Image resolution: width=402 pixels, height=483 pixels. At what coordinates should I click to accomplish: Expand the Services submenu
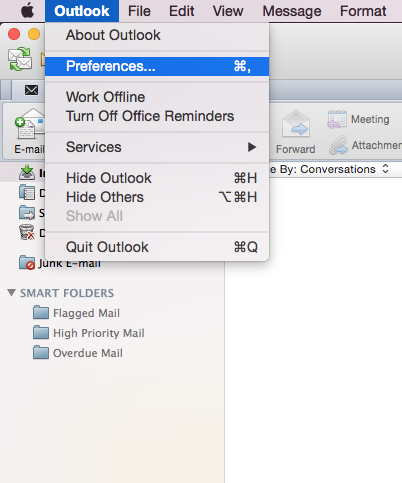pyautogui.click(x=157, y=147)
